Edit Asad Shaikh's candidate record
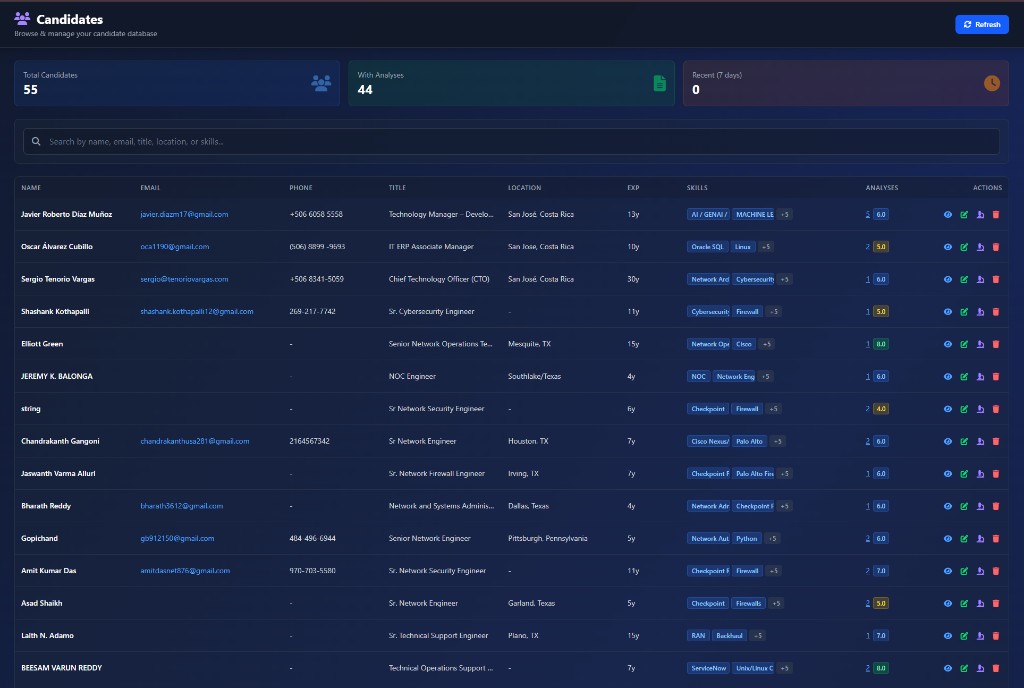This screenshot has height=688, width=1024. pos(964,603)
